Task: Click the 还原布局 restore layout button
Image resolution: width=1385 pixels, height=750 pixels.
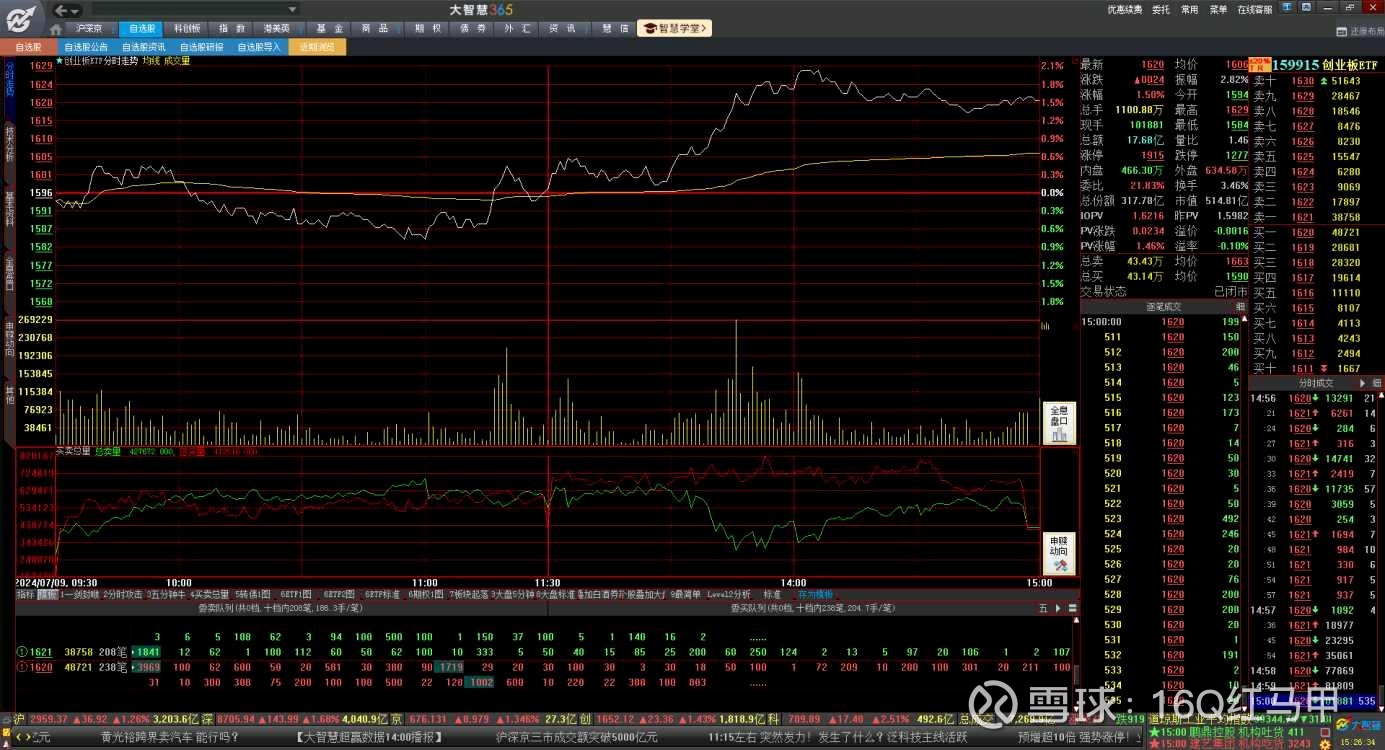Action: 1359,31
